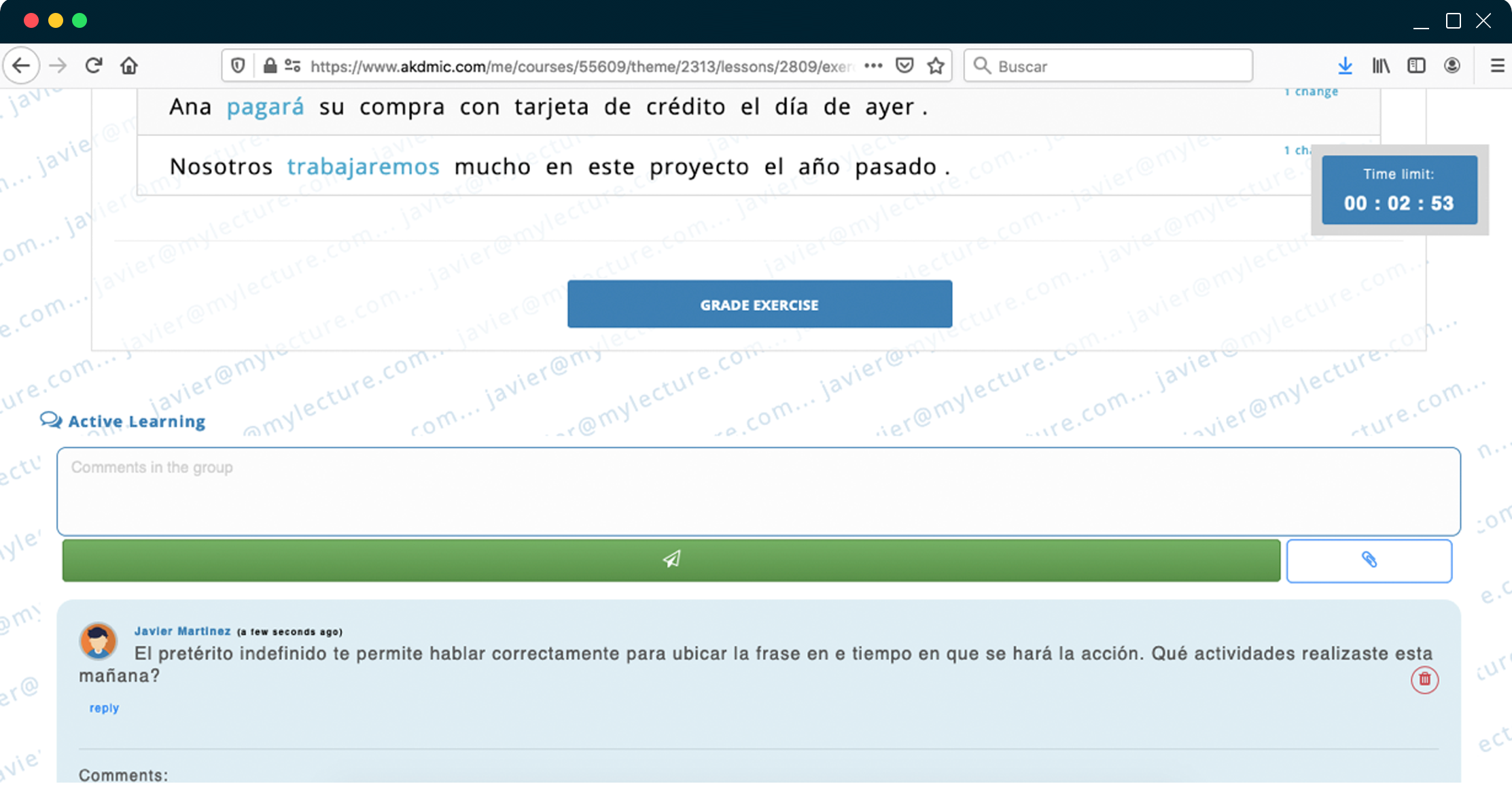
Task: Click the Javier Martinez username
Action: coord(182,631)
